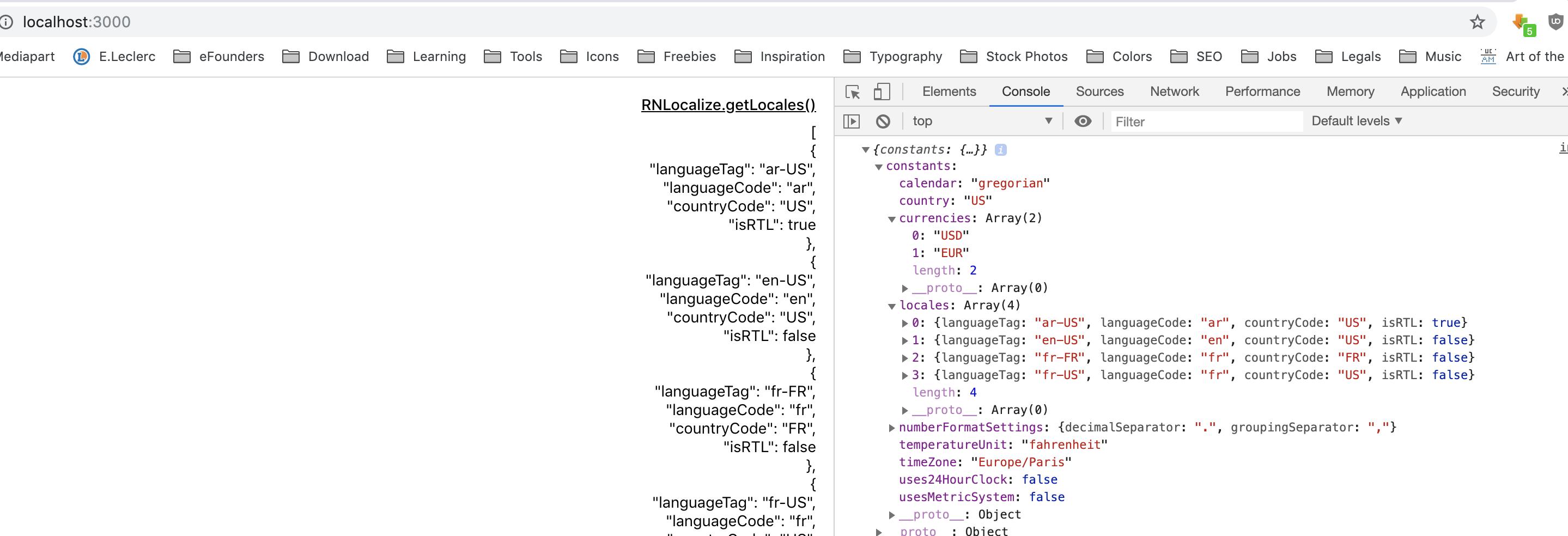
Task: Open the Inspiration bookmarks folder
Action: 779,57
